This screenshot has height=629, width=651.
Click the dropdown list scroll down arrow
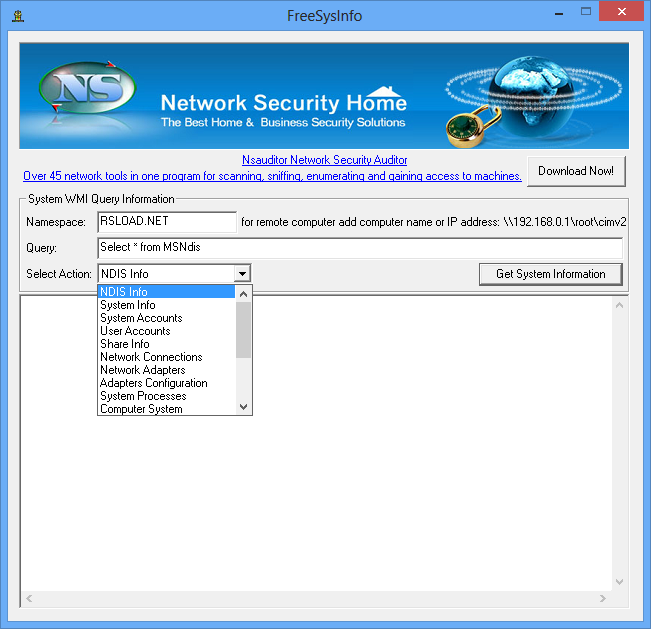(x=244, y=406)
